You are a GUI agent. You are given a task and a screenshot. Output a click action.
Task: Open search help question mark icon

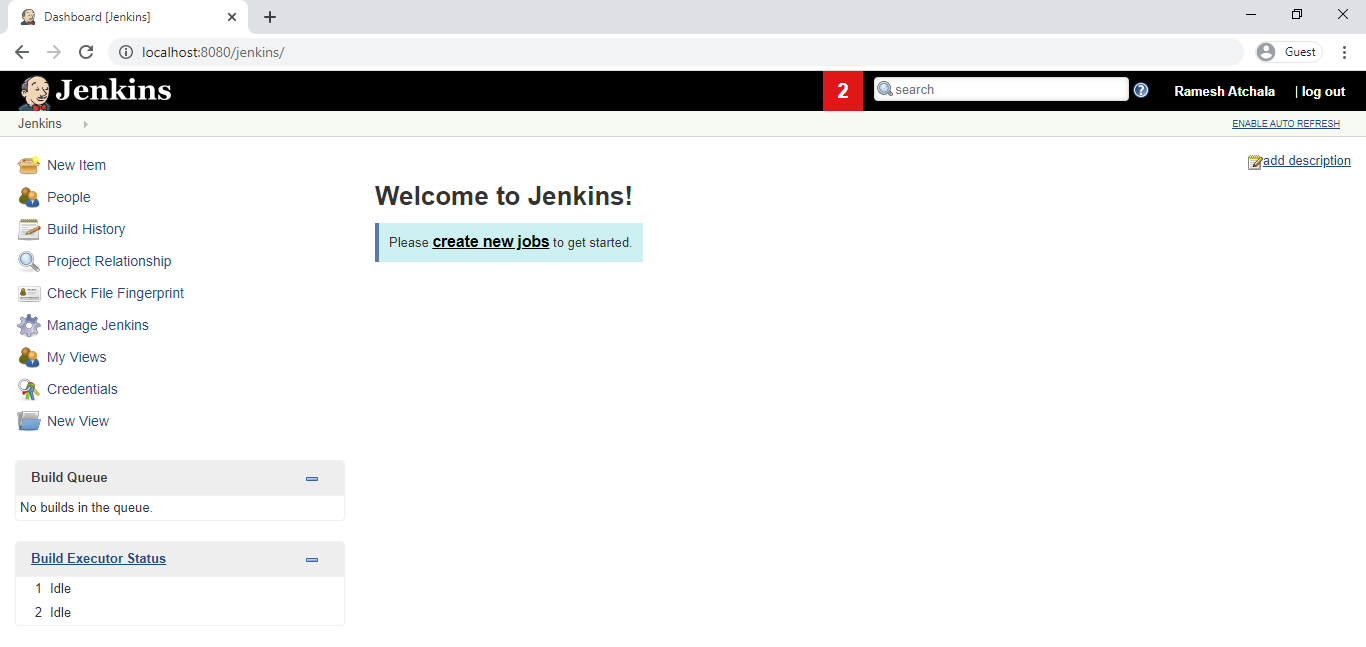[1141, 90]
